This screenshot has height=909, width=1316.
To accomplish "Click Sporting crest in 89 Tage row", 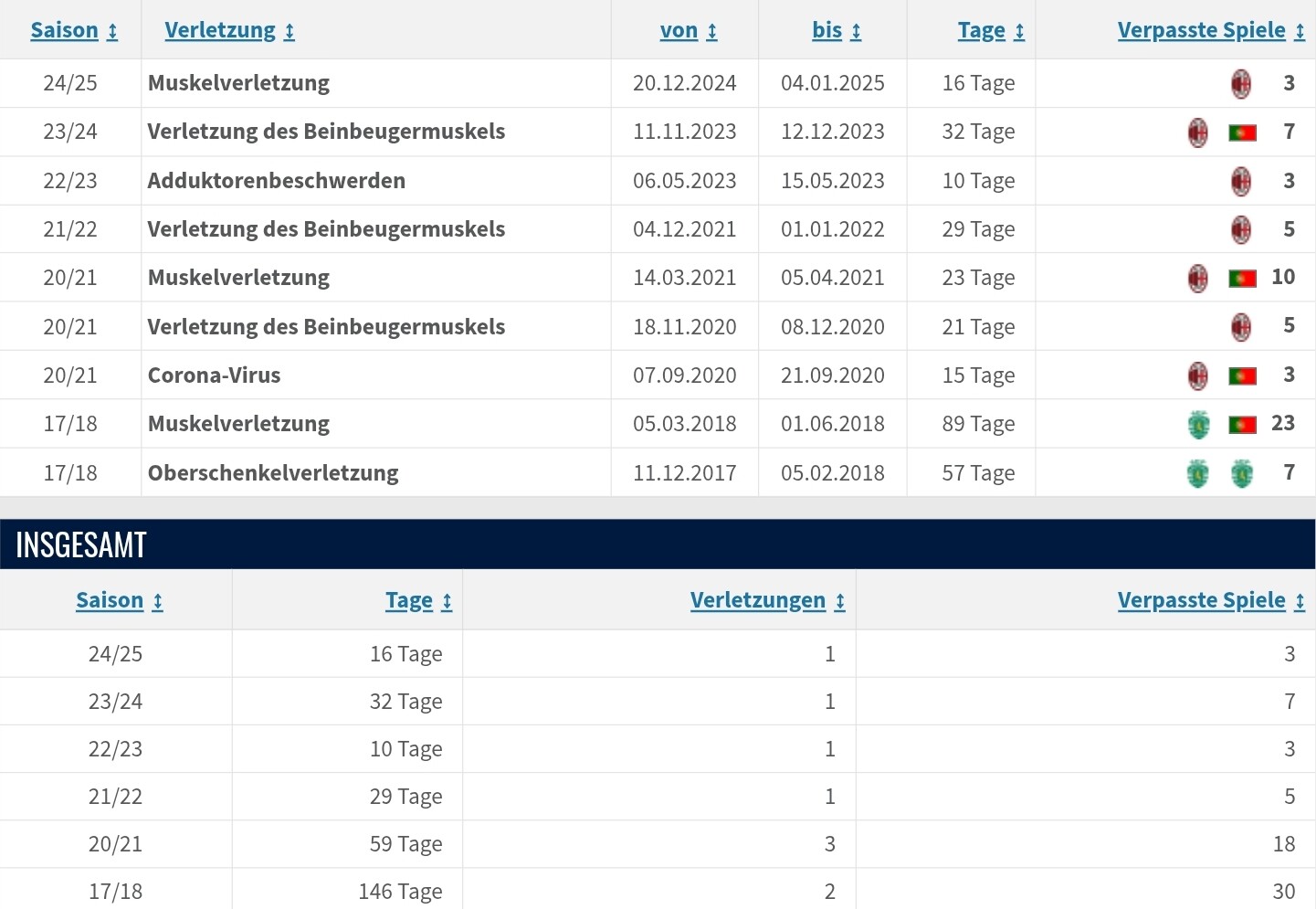I will tap(1198, 424).
